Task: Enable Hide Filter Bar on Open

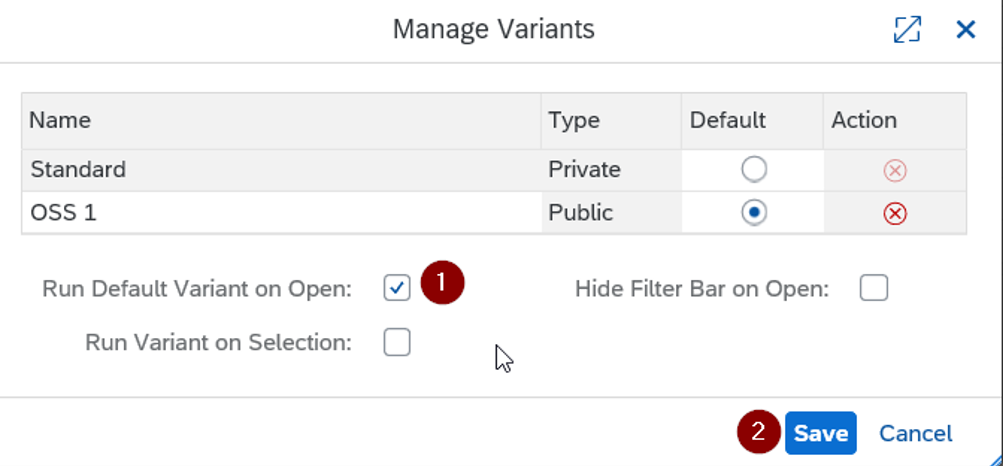Action: 874,288
